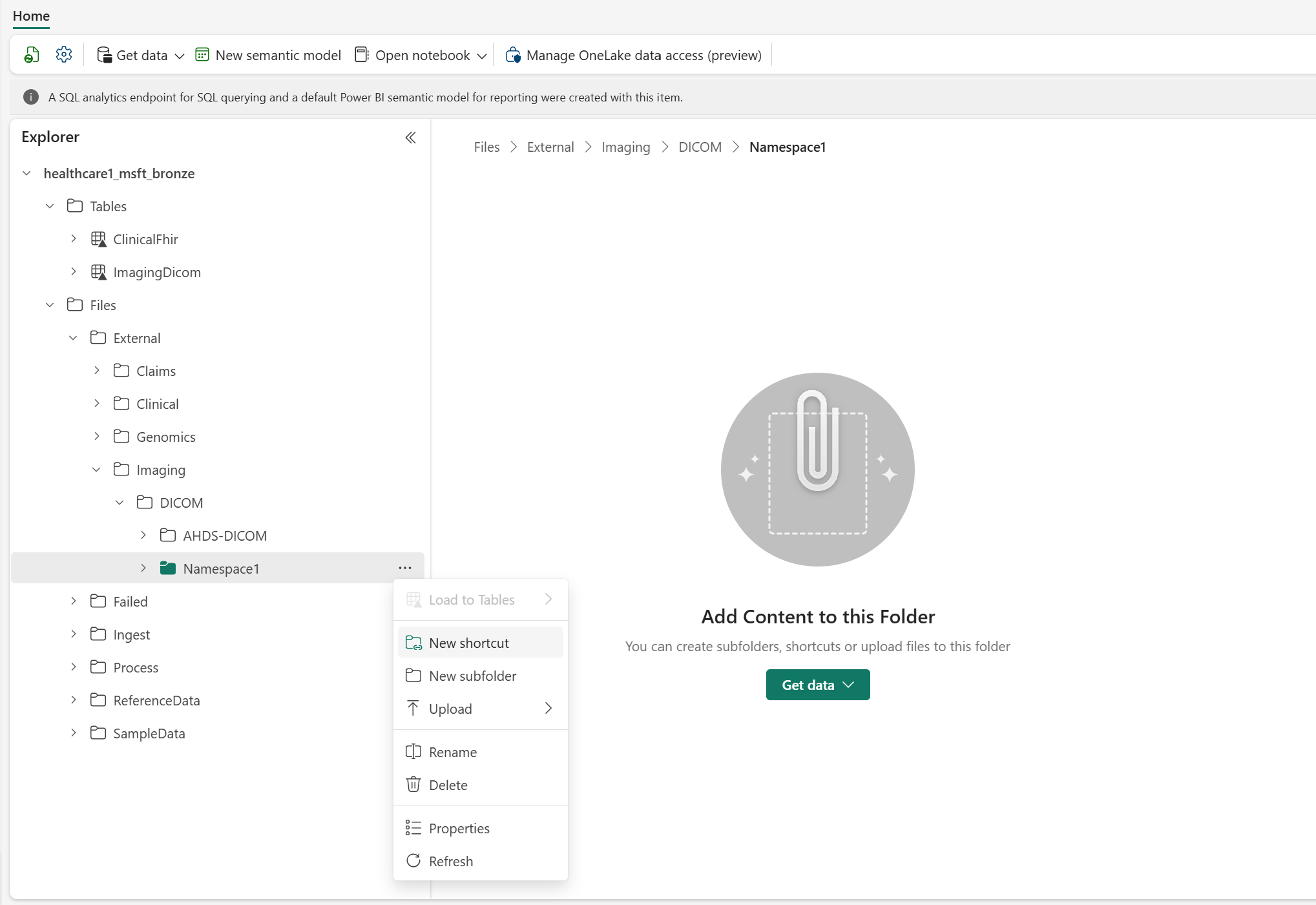Image resolution: width=1316 pixels, height=905 pixels.
Task: Collapse the Files folder chevron
Action: 50,305
